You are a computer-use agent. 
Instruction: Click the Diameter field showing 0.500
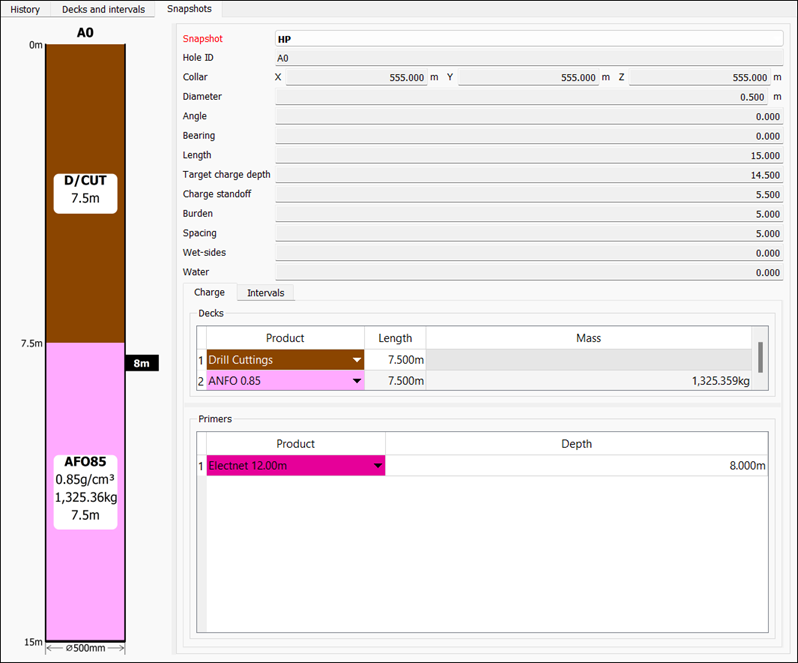[x=521, y=97]
